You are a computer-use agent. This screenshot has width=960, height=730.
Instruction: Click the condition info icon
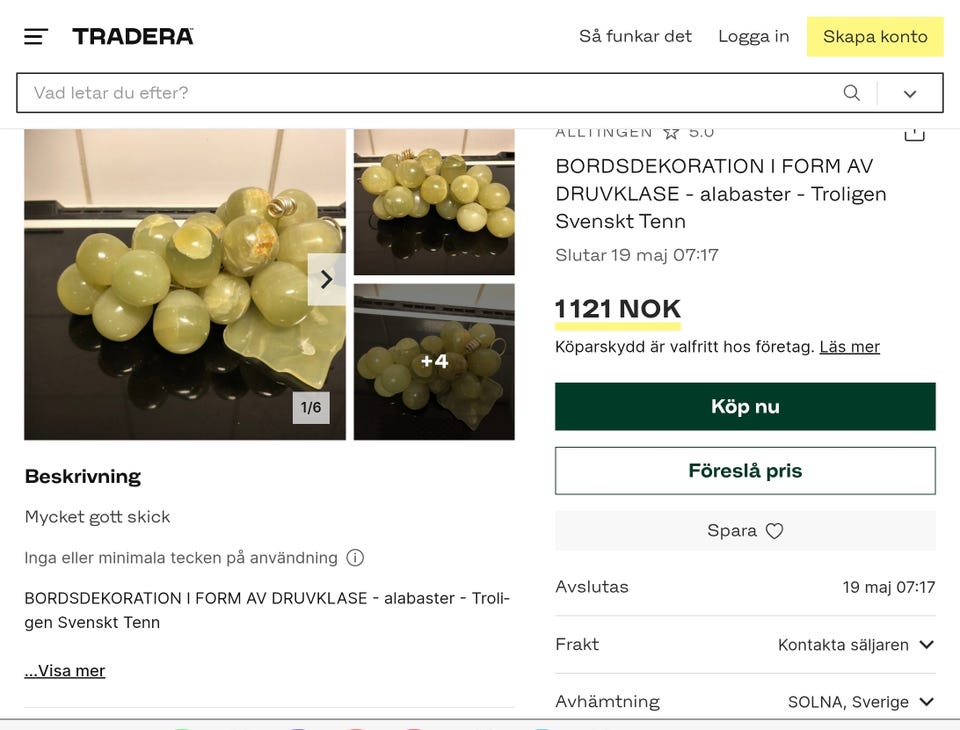tap(355, 558)
